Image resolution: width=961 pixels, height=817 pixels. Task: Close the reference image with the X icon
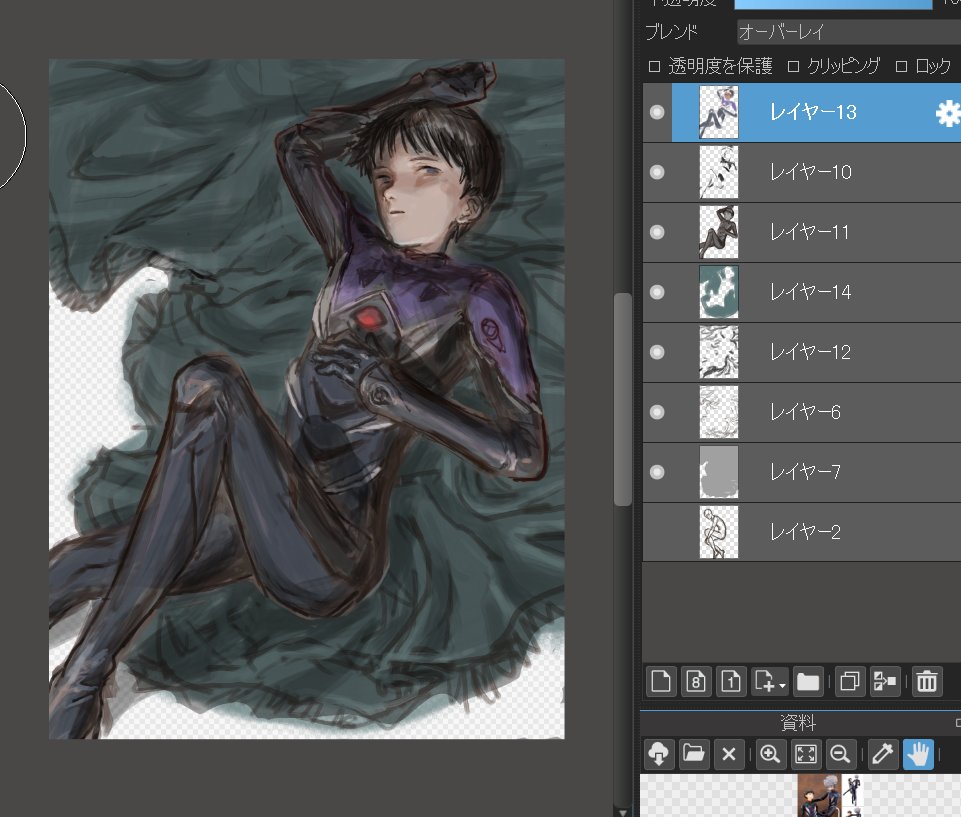(x=729, y=753)
